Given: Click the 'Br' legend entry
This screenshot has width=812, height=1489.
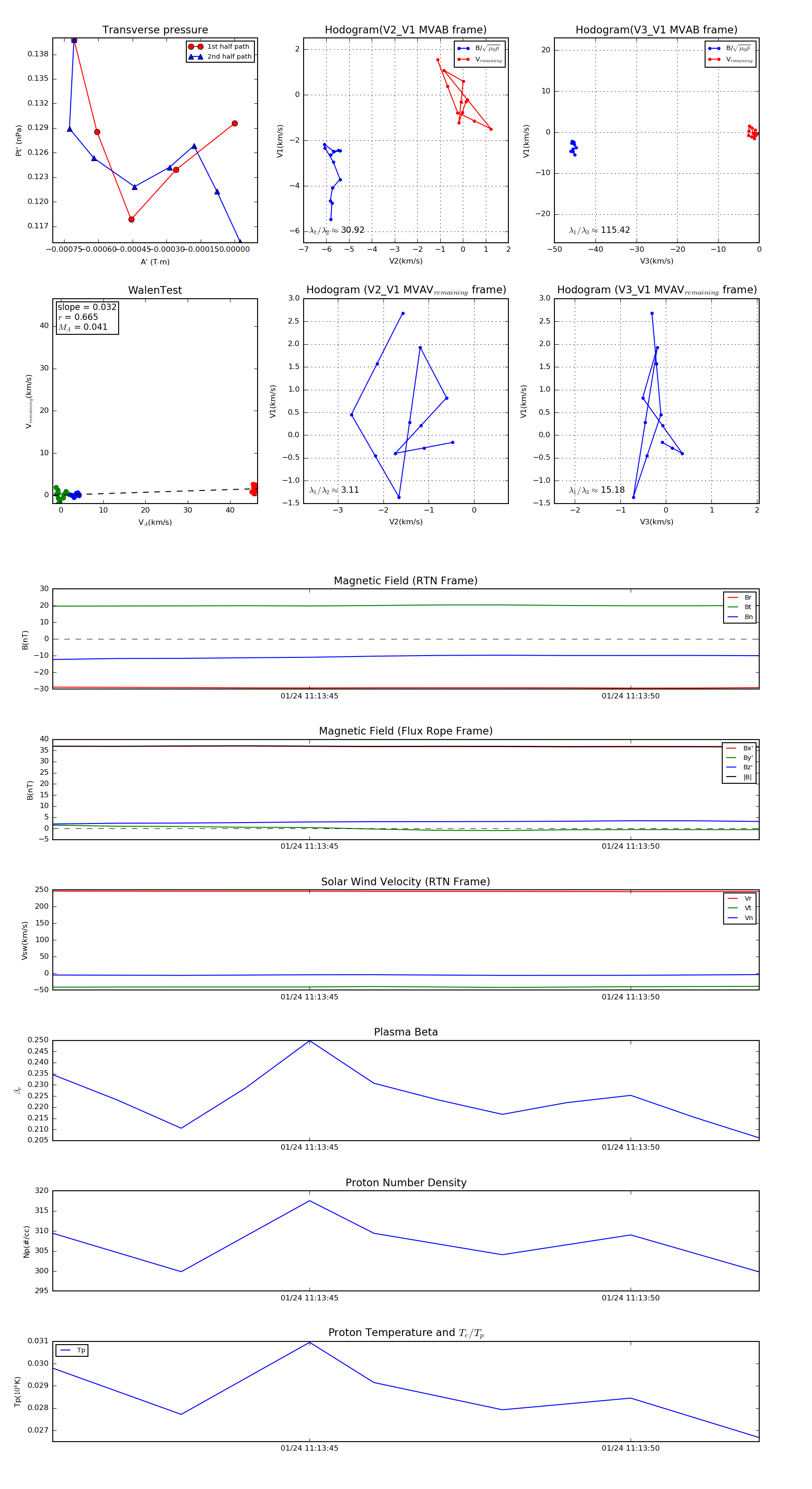Looking at the screenshot, I should pyautogui.click(x=740, y=598).
